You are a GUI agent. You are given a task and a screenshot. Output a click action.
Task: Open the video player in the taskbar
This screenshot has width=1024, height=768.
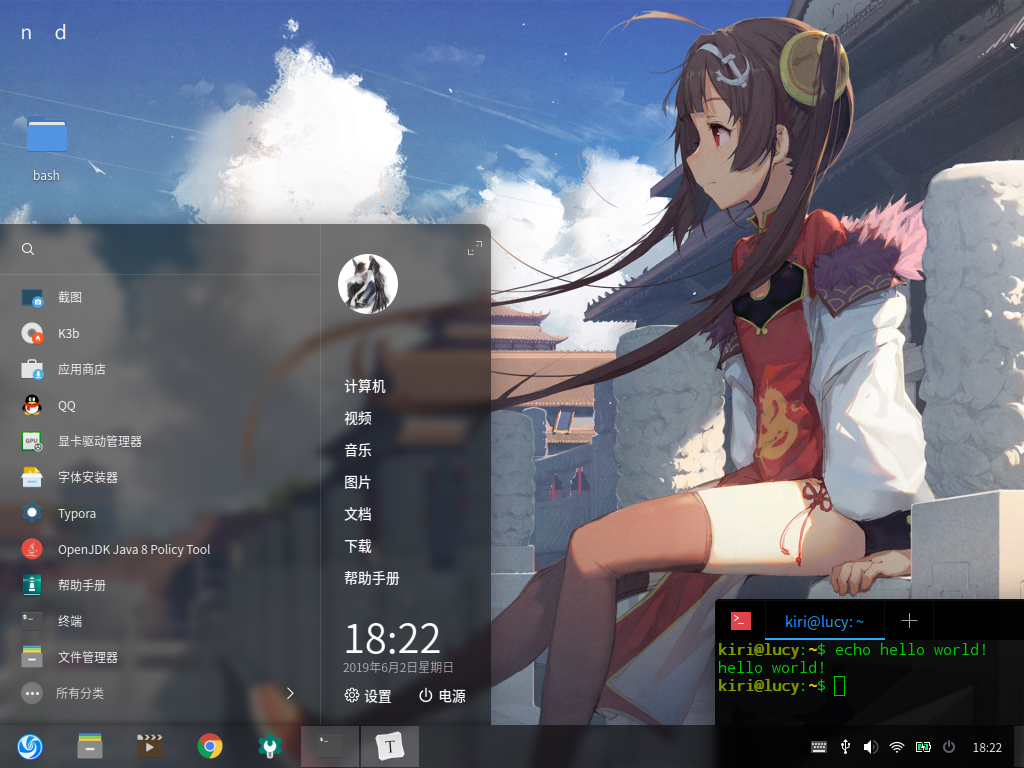tap(150, 746)
